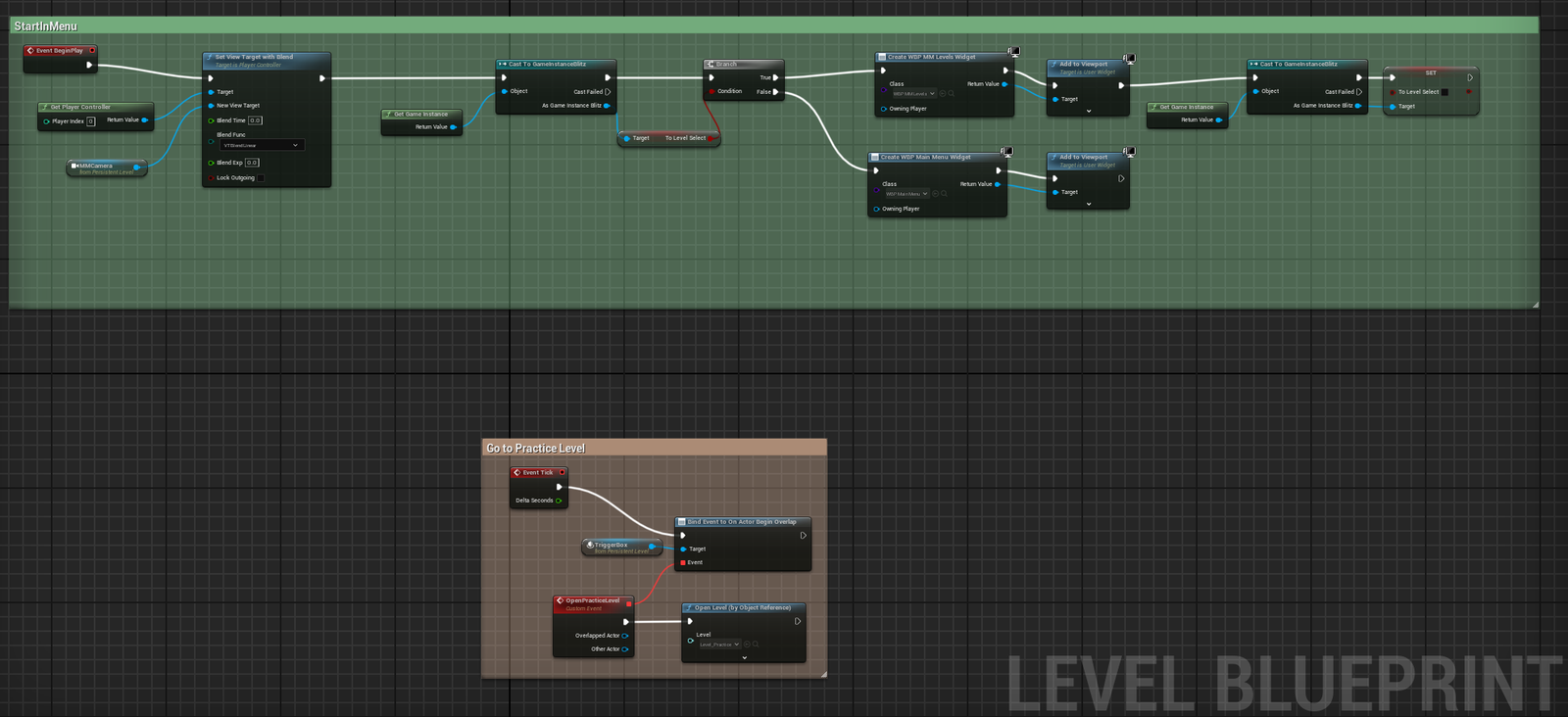Click the MMCamera reference node icon

tap(74, 166)
